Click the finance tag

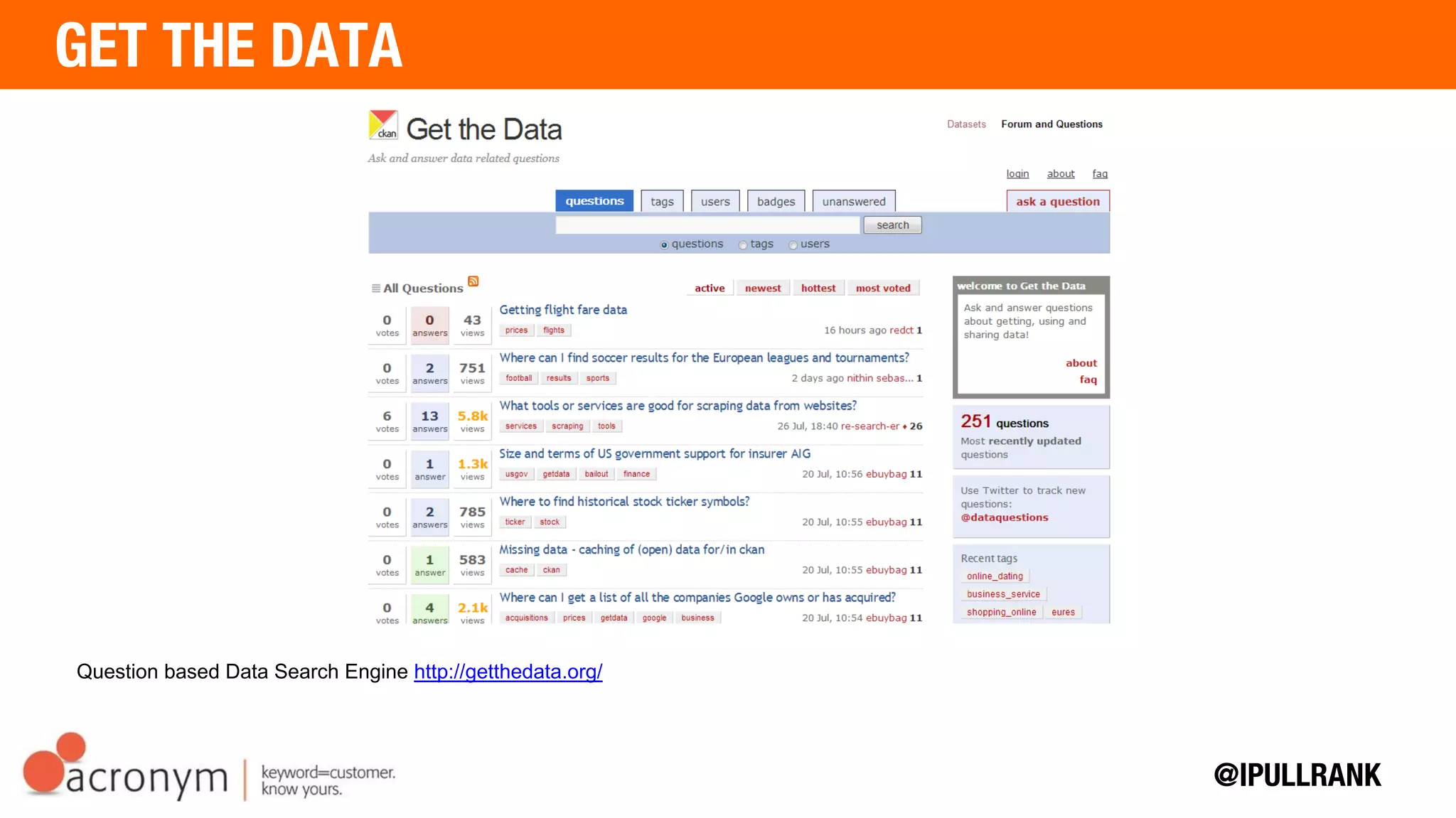tap(636, 474)
